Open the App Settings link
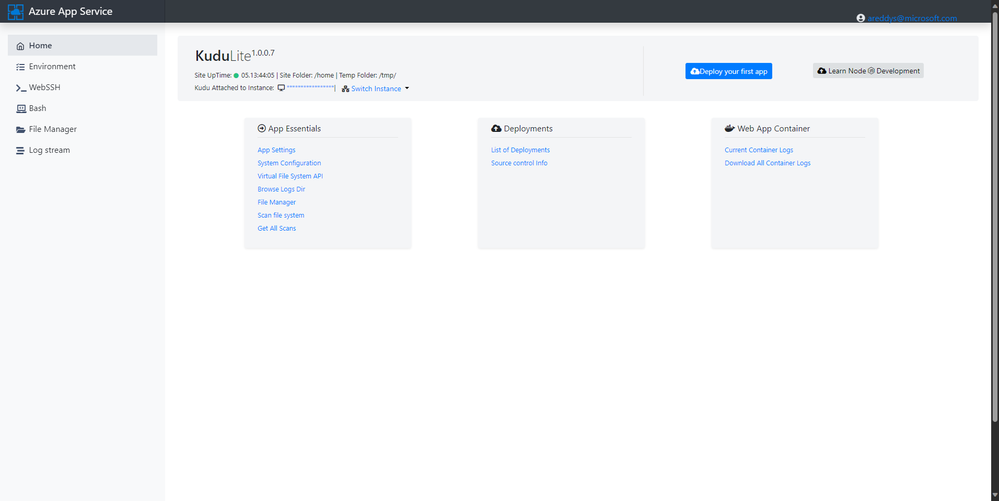The width and height of the screenshot is (999, 501). (x=277, y=150)
